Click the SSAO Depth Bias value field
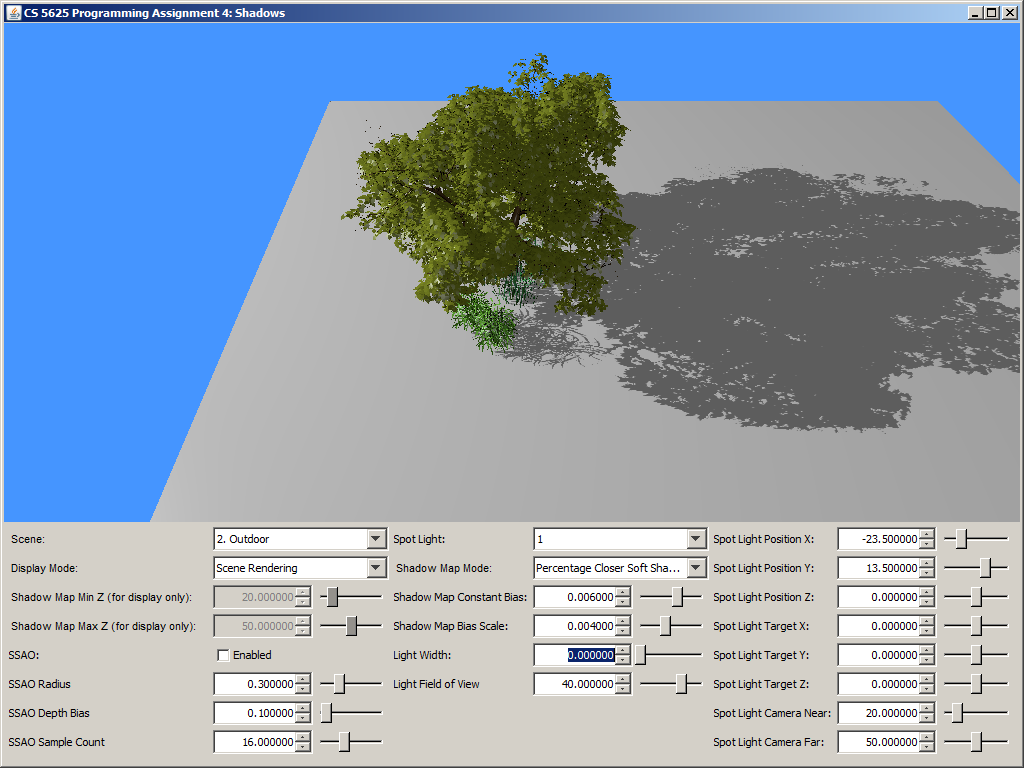 pyautogui.click(x=254, y=713)
